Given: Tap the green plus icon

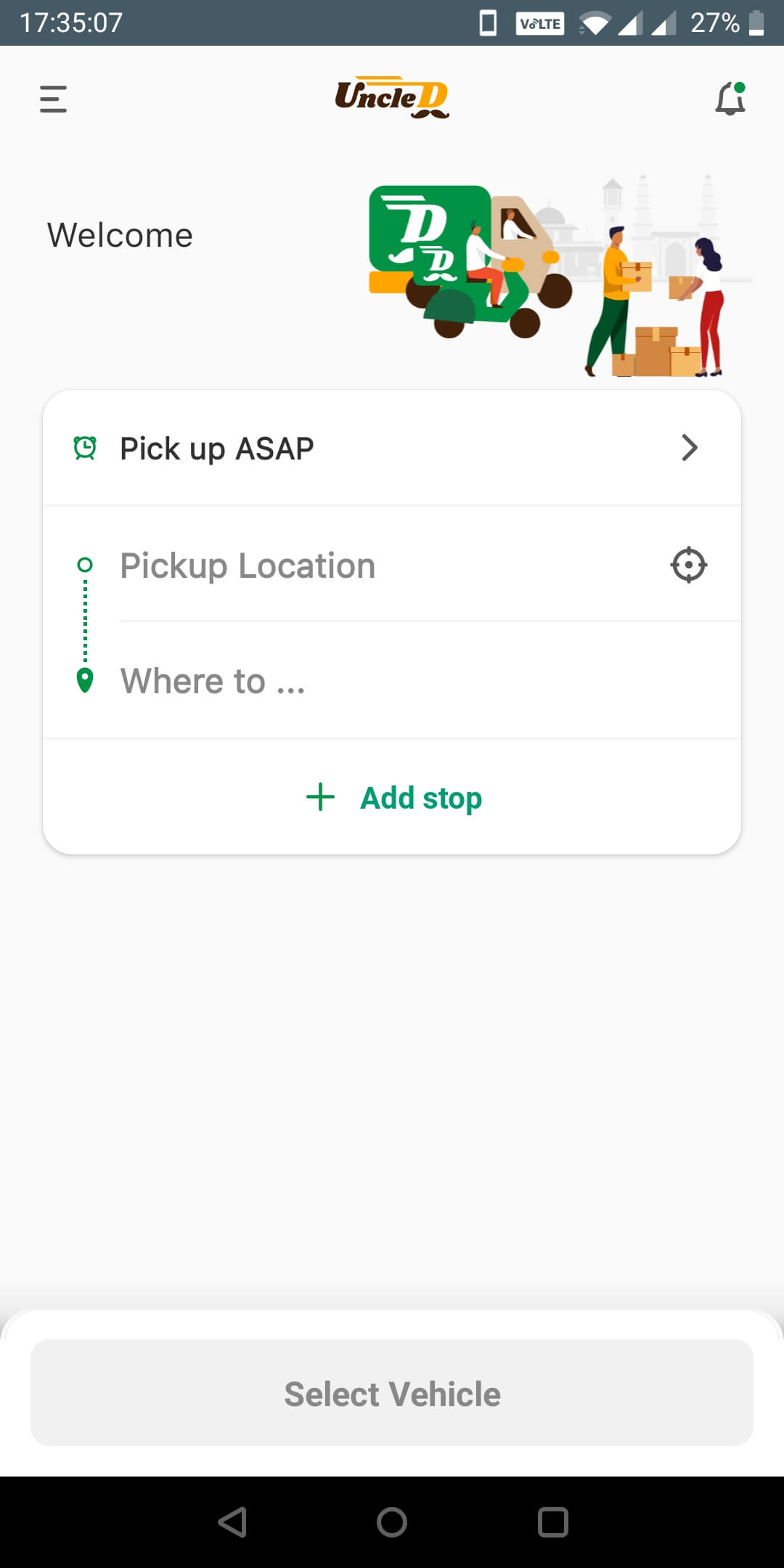Looking at the screenshot, I should (x=320, y=797).
